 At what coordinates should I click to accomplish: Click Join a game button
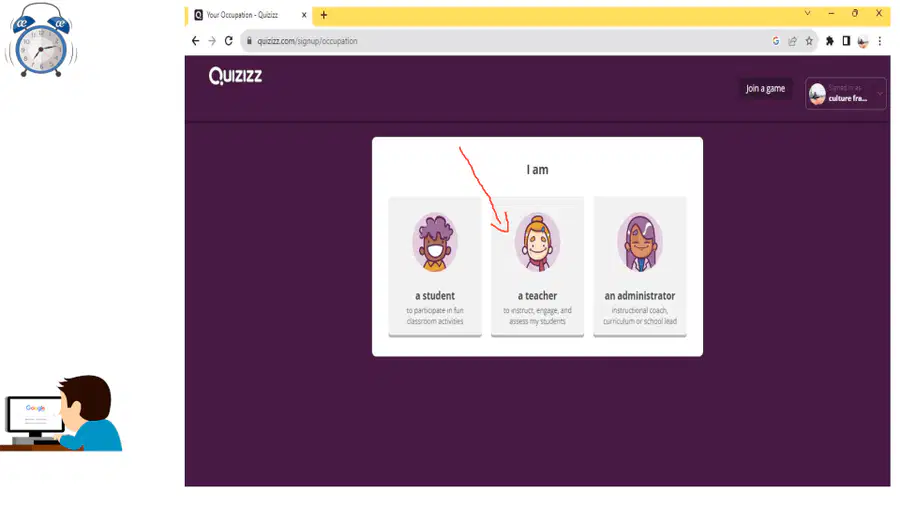pyautogui.click(x=765, y=88)
